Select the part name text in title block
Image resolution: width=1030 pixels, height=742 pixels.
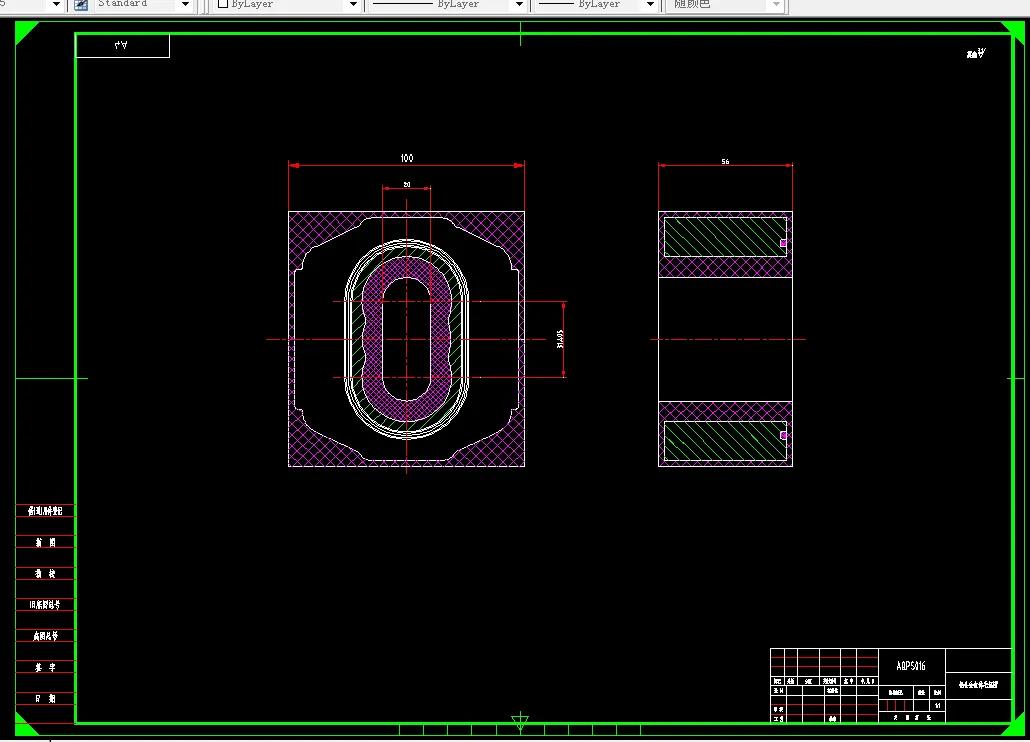pyautogui.click(x=978, y=685)
